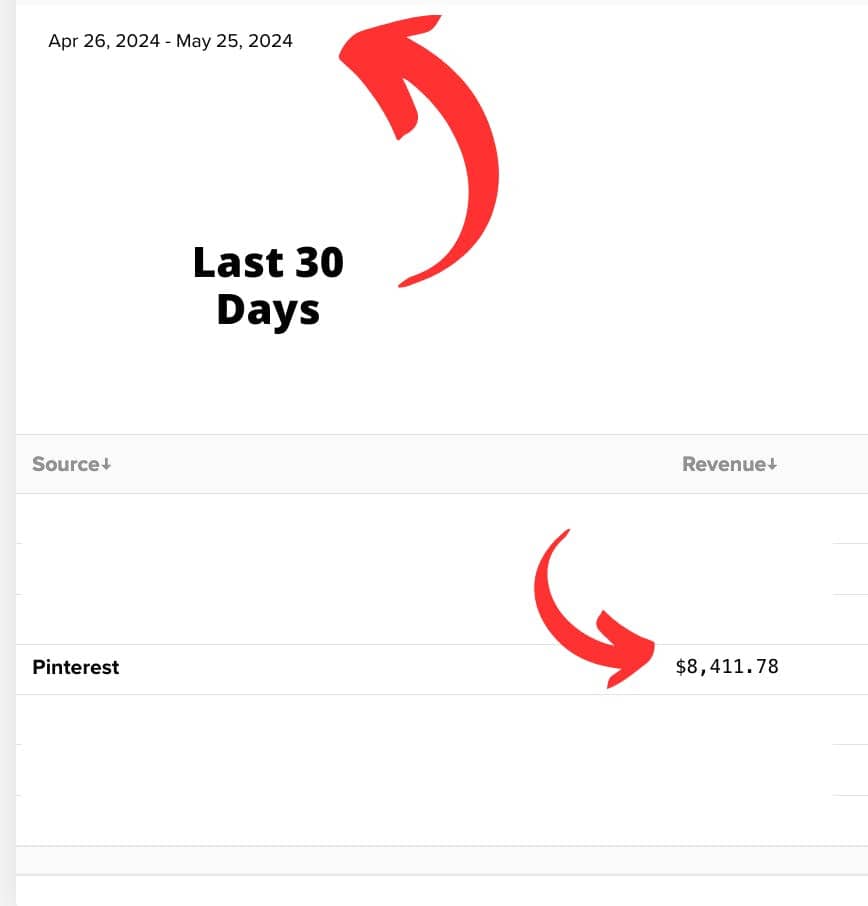Click the sort arrow beside Source
The width and height of the screenshot is (868, 906).
click(106, 464)
